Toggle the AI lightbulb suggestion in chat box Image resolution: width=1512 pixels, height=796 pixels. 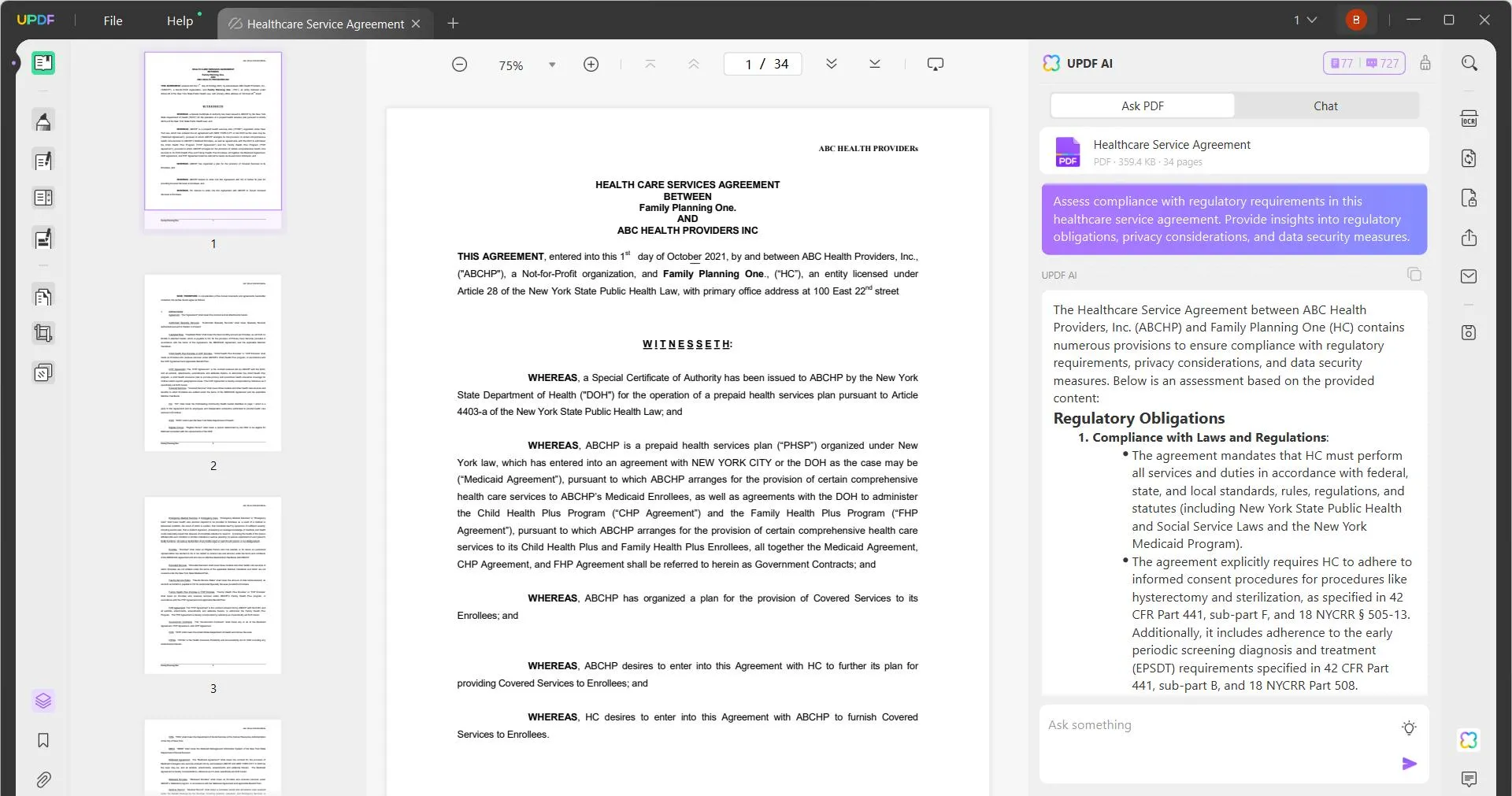(1409, 728)
